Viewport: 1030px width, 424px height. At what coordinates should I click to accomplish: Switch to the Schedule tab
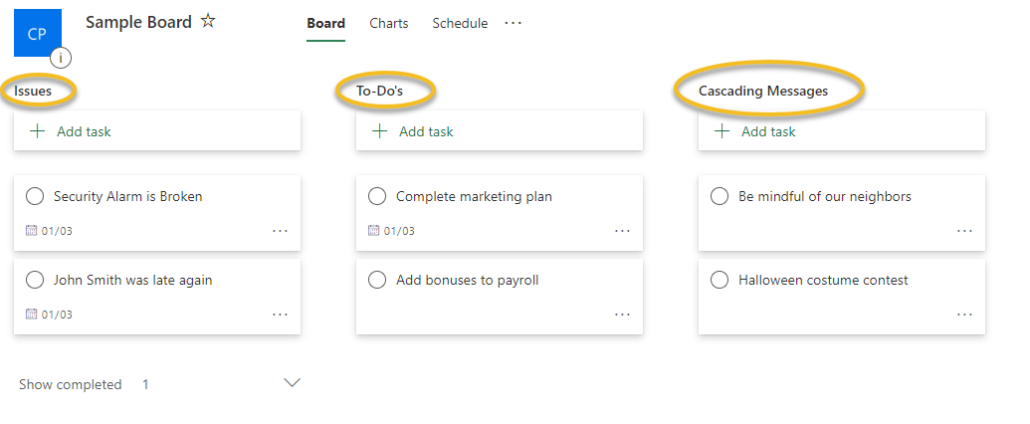(x=460, y=23)
